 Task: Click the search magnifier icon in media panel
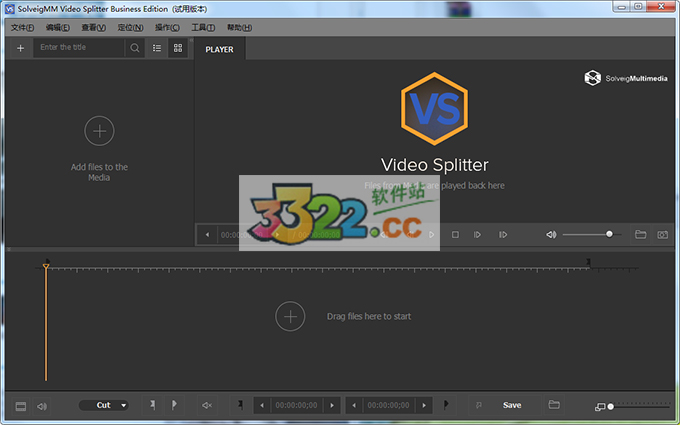pos(135,48)
